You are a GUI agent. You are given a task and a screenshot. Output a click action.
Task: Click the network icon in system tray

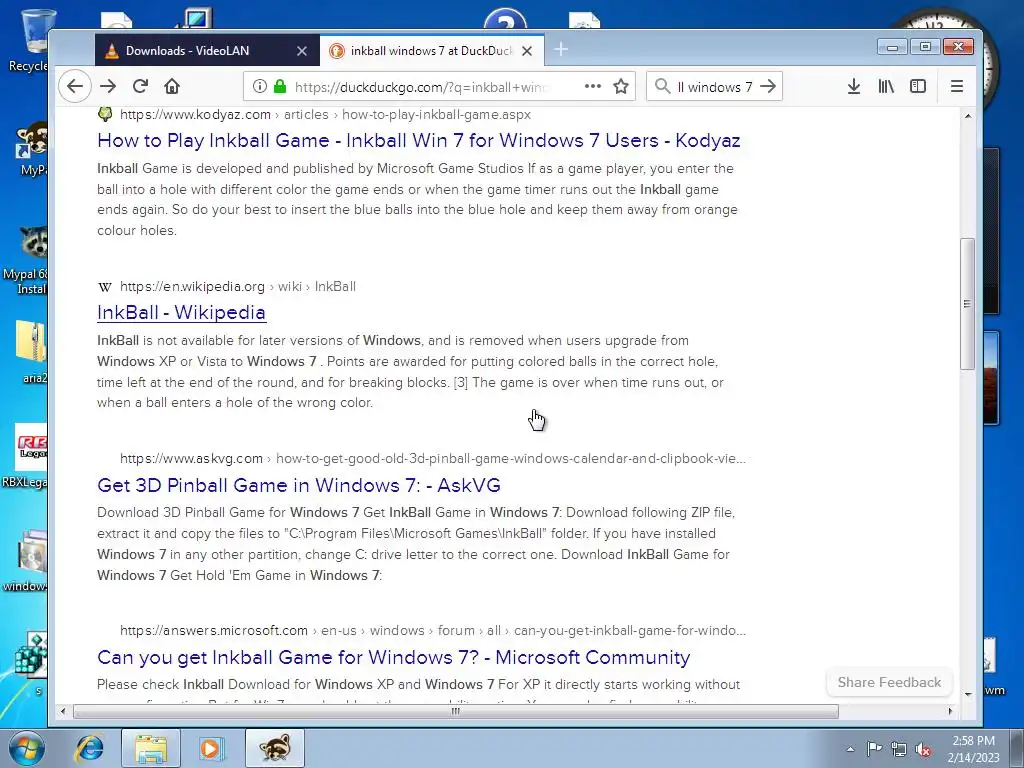tap(899, 749)
